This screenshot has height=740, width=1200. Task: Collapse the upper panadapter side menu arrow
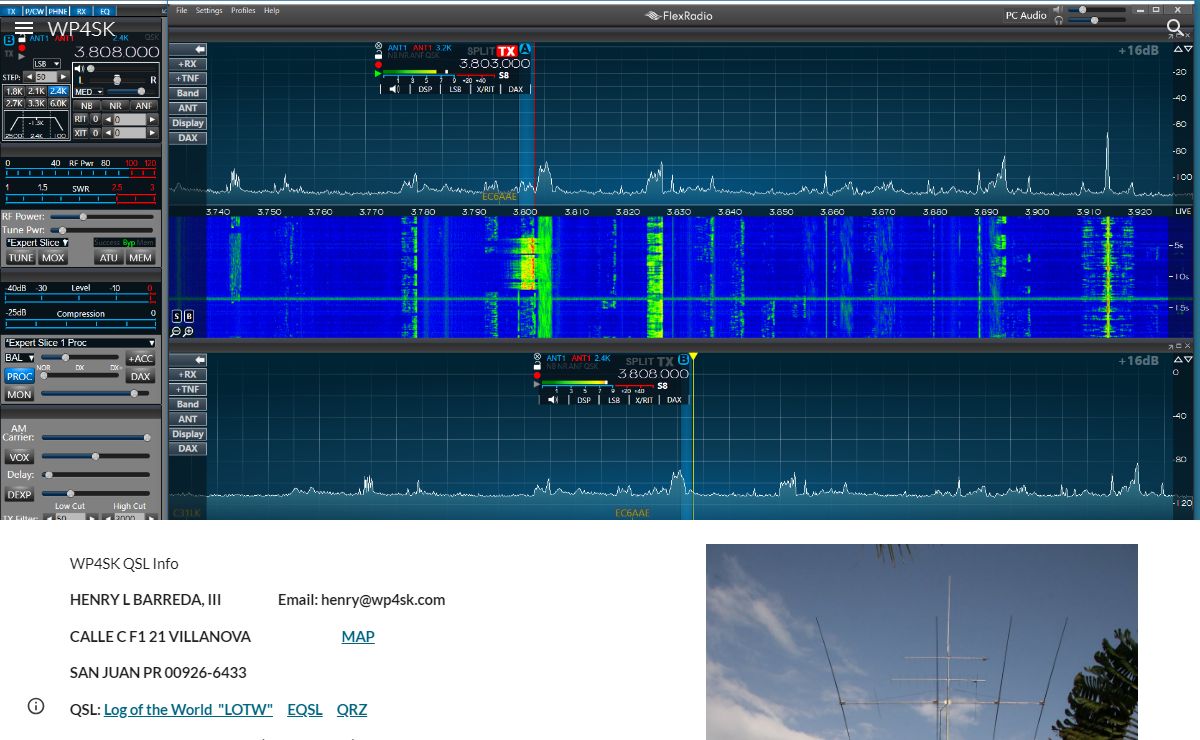200,49
